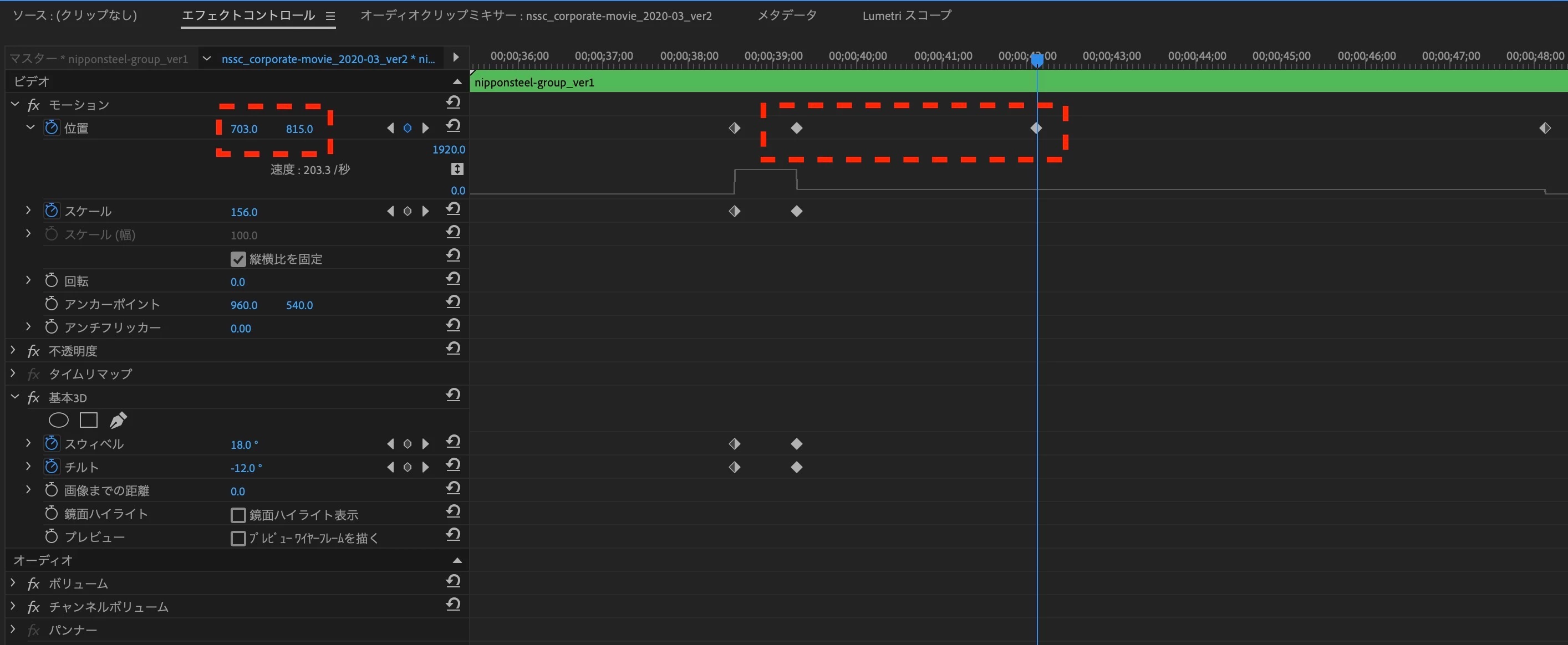Add keyframe for チルト at playhead
The image size is (1568, 645).
[407, 467]
